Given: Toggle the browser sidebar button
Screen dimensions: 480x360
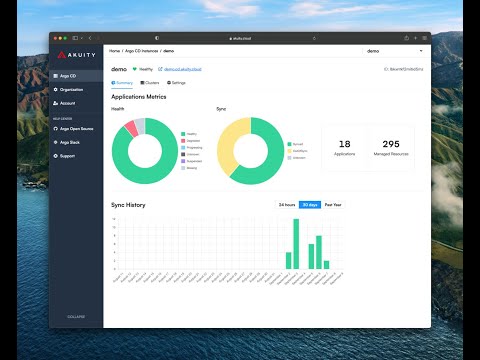Looking at the screenshot, I should tap(75, 38).
